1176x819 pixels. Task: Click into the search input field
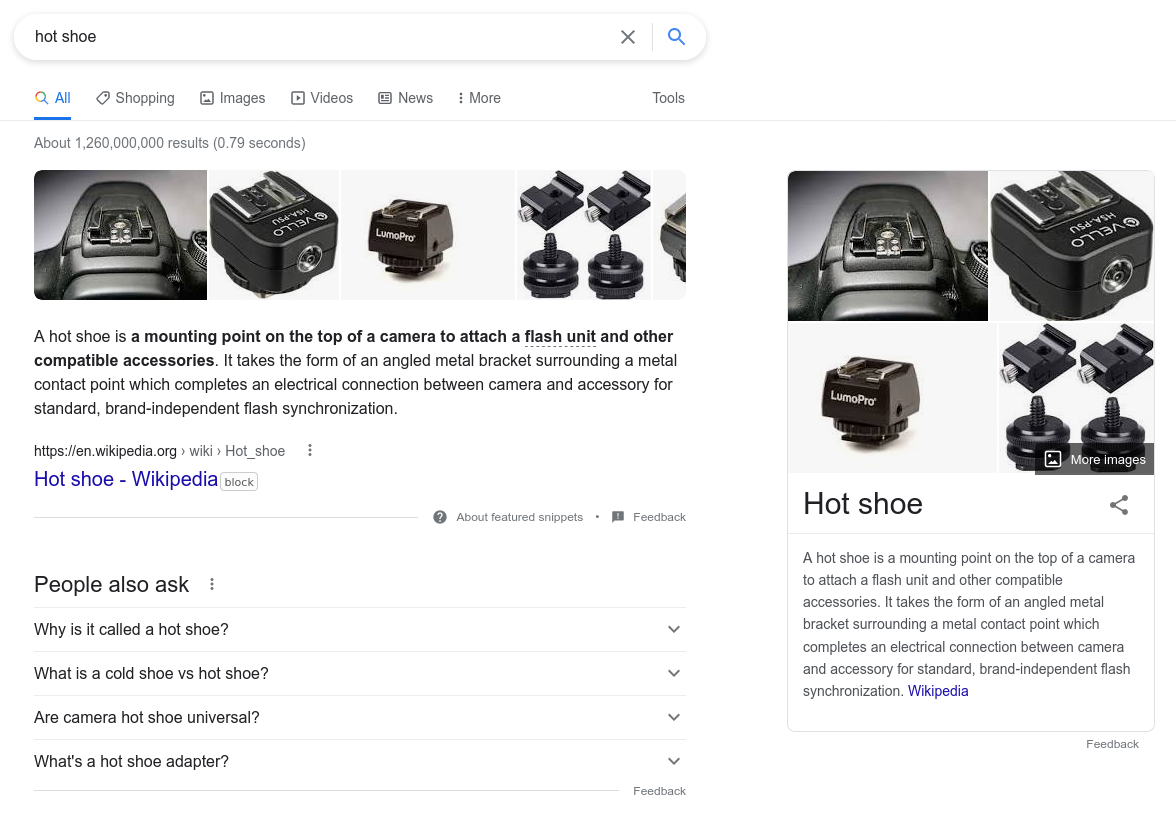coord(320,37)
